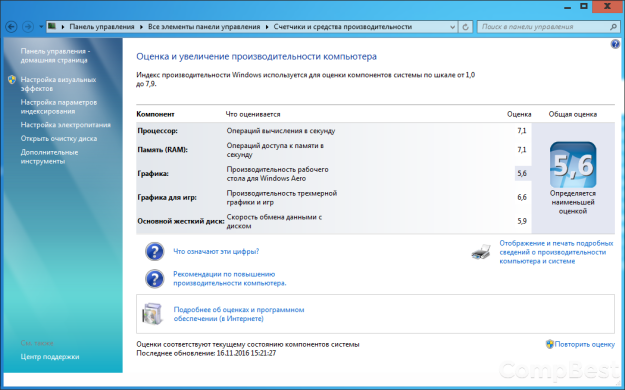The width and height of the screenshot is (625, 390).
Task: Open help via the blue question icon top right
Action: pos(615,44)
